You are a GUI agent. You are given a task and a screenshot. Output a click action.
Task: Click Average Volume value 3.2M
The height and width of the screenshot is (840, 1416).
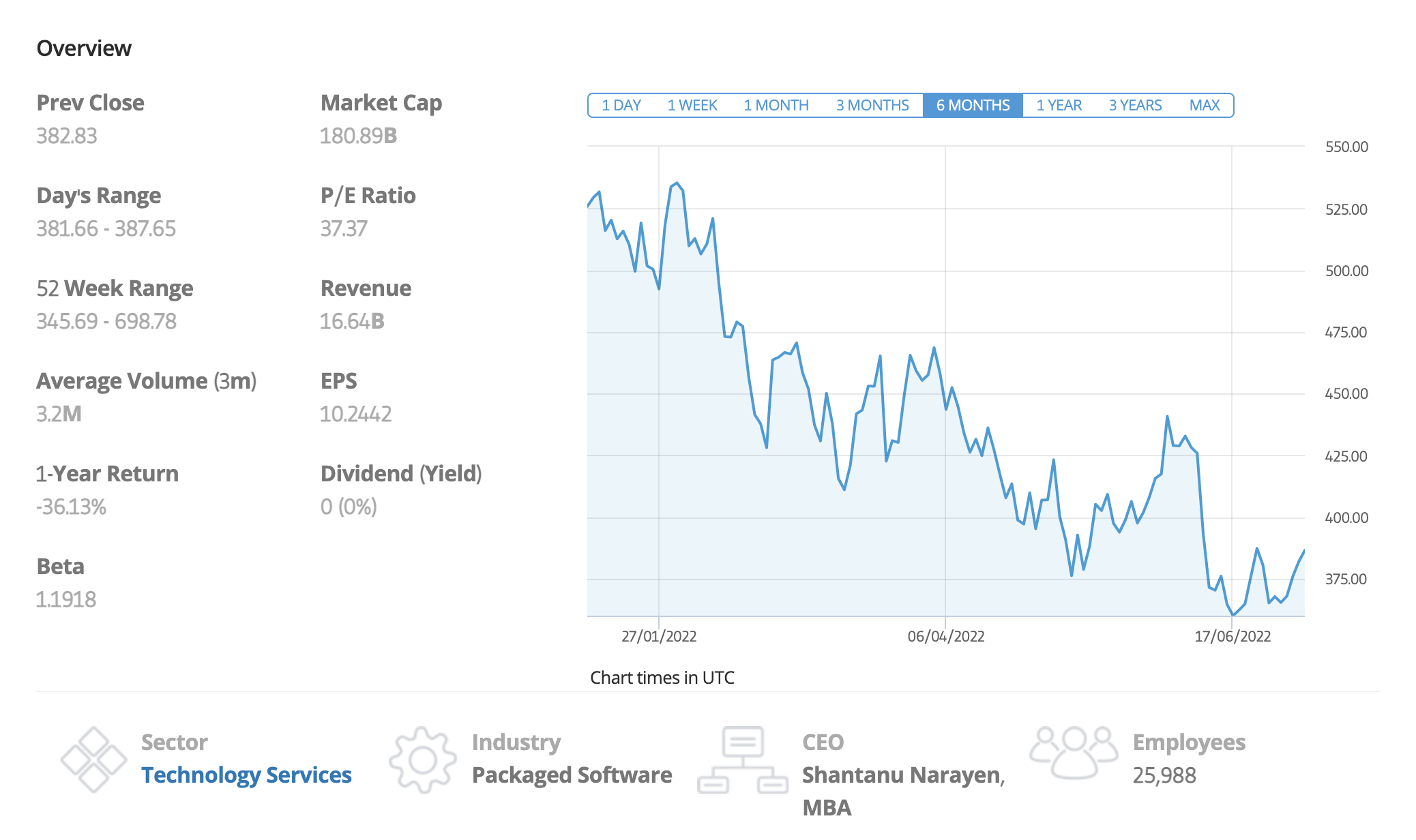(59, 415)
